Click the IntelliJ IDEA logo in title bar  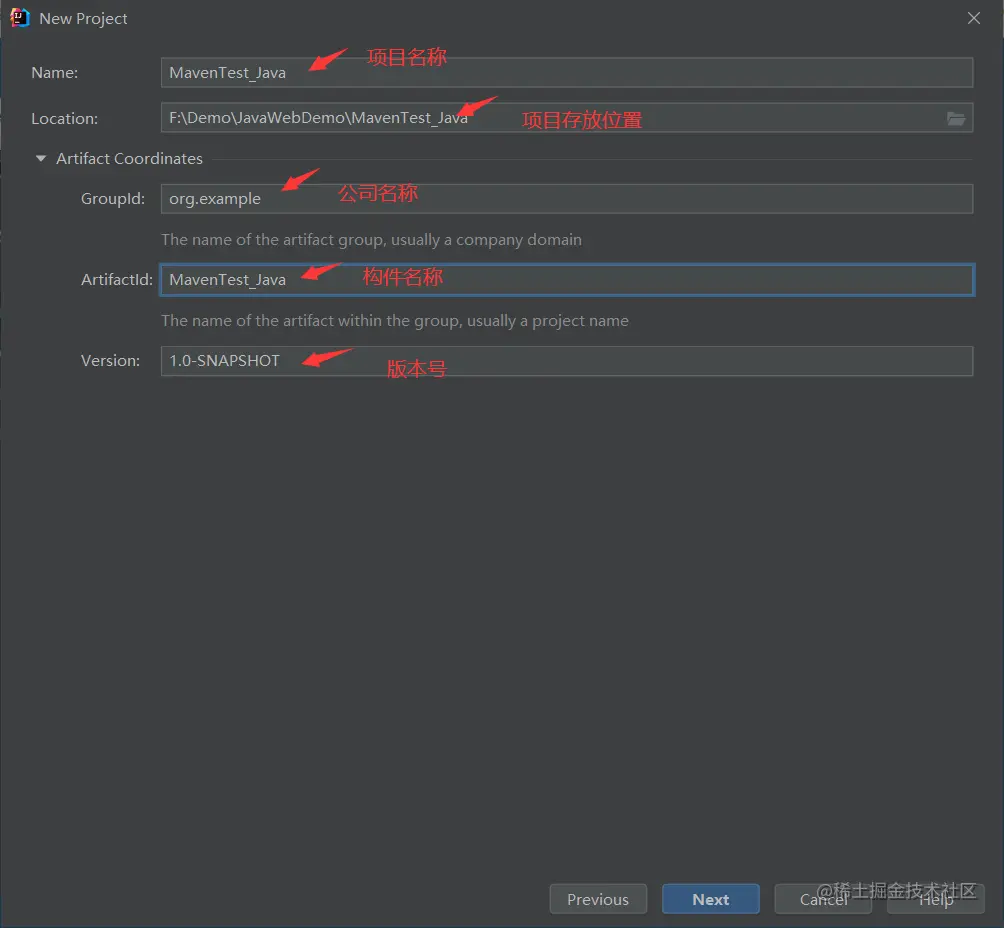[x=20, y=18]
